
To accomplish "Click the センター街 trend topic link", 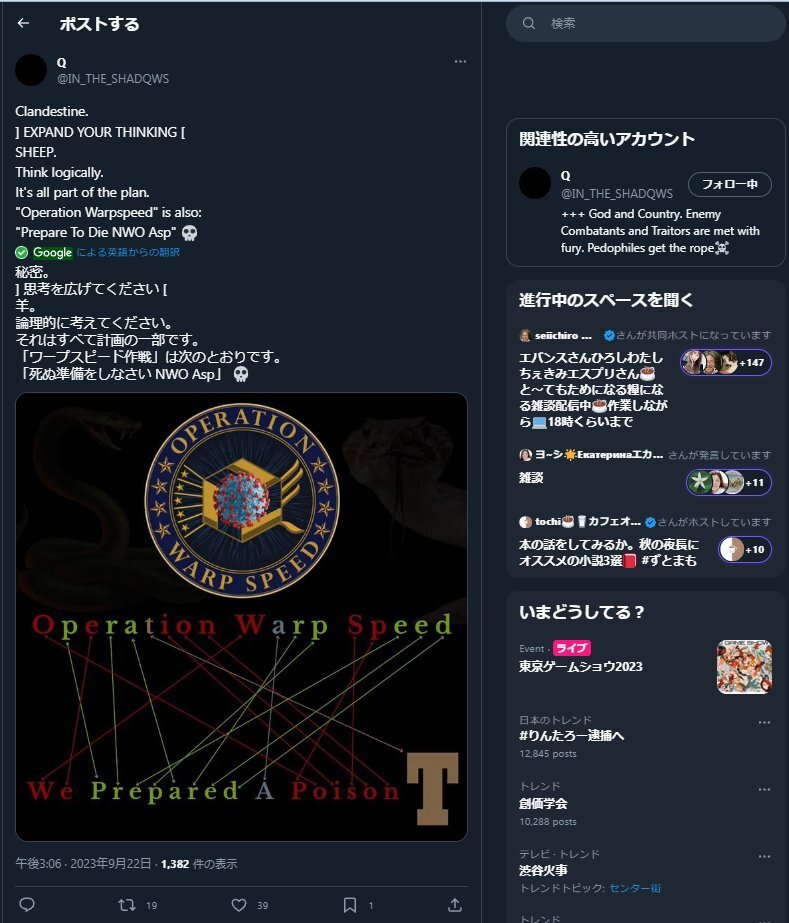I will pyautogui.click(x=635, y=888).
